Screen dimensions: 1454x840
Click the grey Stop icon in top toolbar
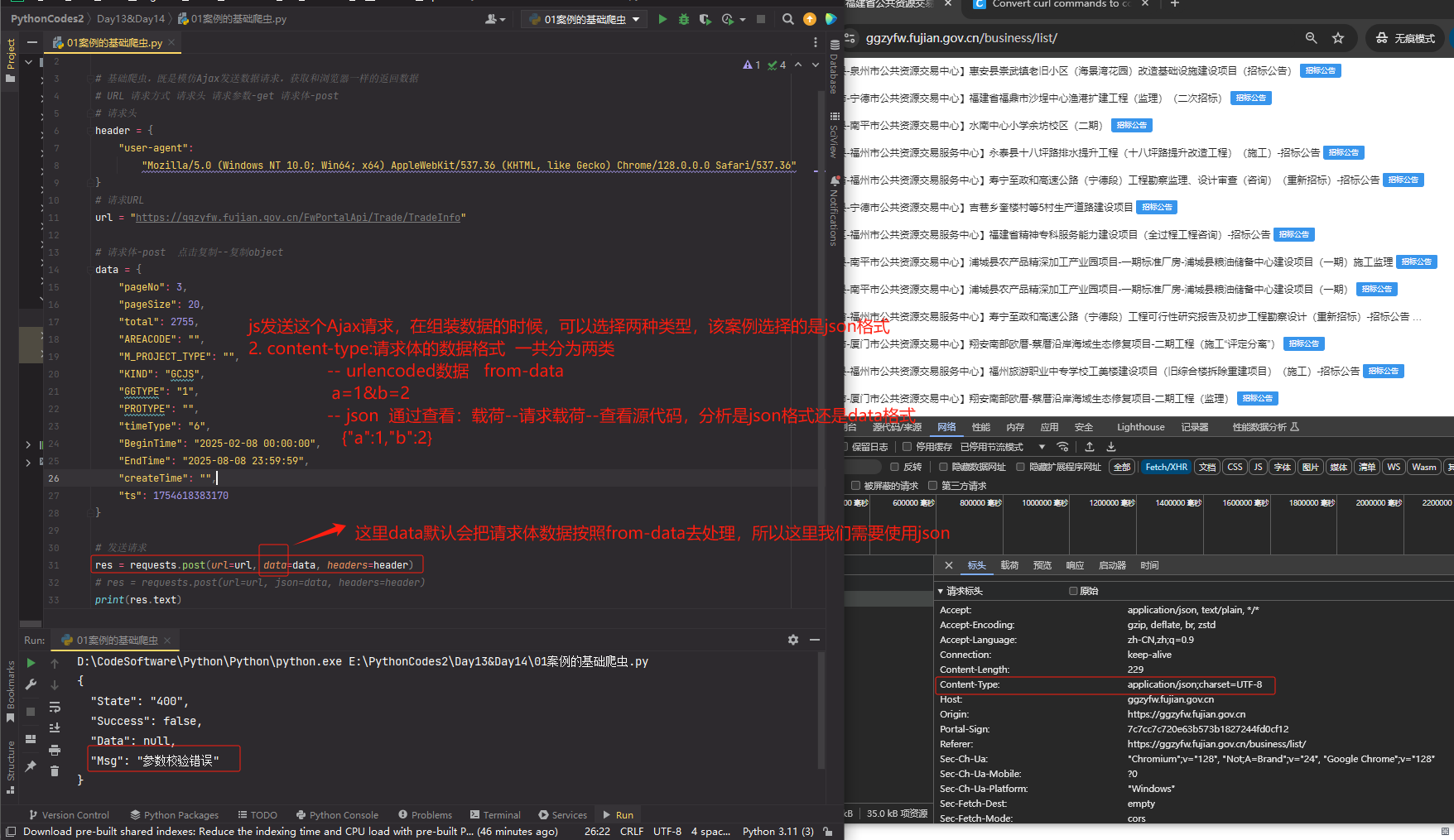pyautogui.click(x=761, y=19)
